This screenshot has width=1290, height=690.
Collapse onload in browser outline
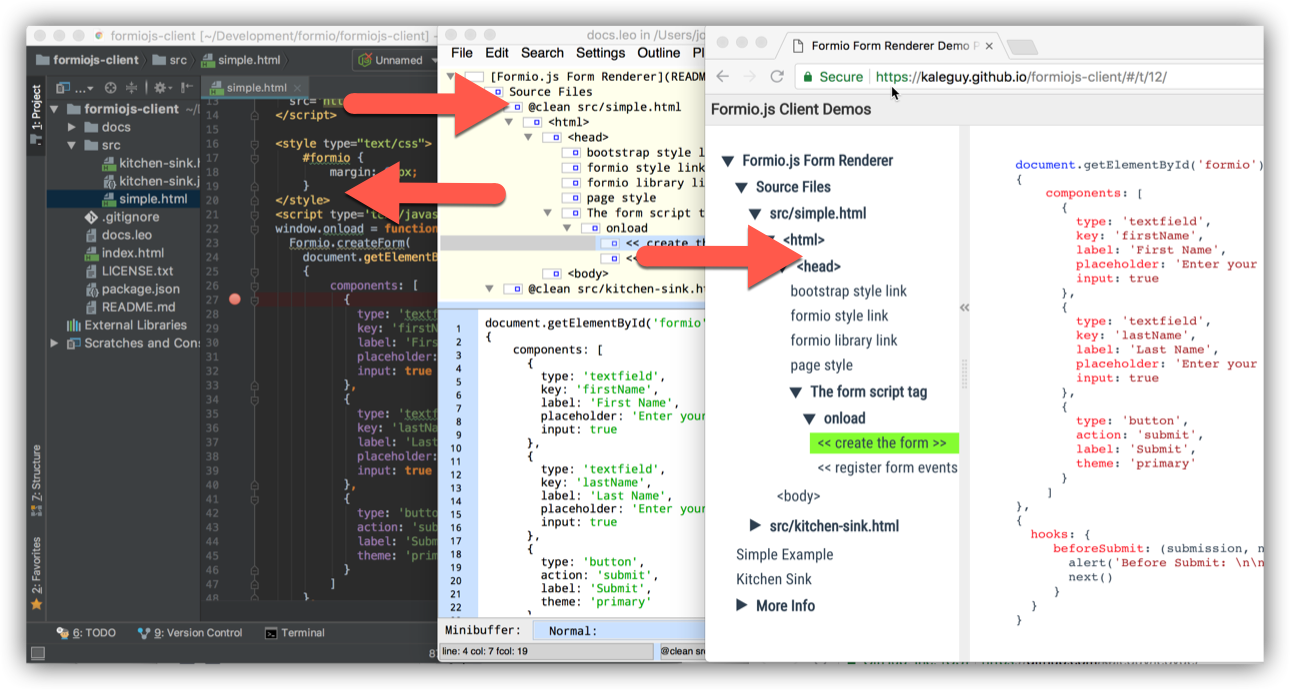[810, 418]
